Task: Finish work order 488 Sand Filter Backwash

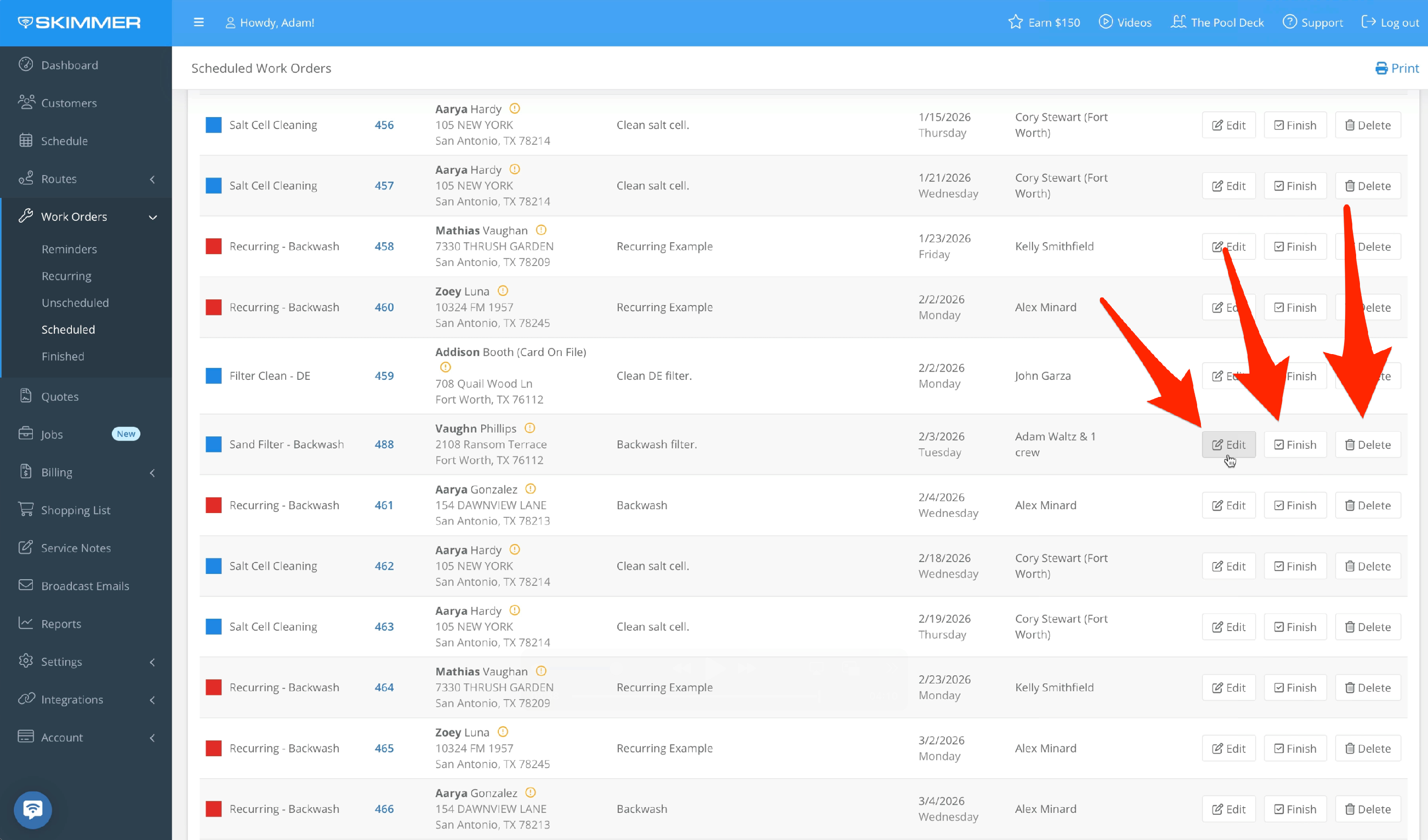Action: tap(1295, 445)
